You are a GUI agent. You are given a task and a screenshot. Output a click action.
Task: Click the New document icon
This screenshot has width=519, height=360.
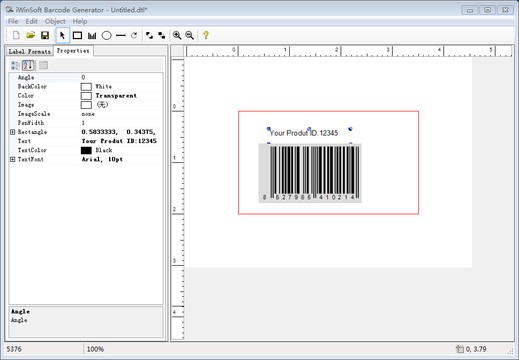point(16,35)
